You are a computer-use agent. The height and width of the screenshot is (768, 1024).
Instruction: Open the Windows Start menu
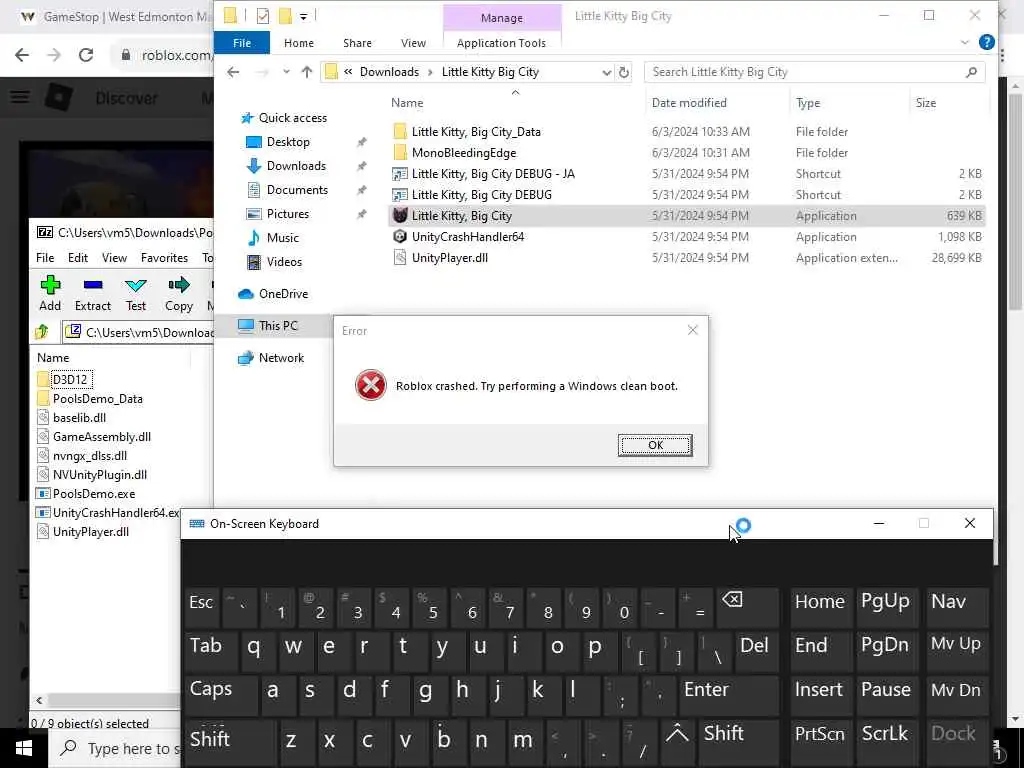24,748
